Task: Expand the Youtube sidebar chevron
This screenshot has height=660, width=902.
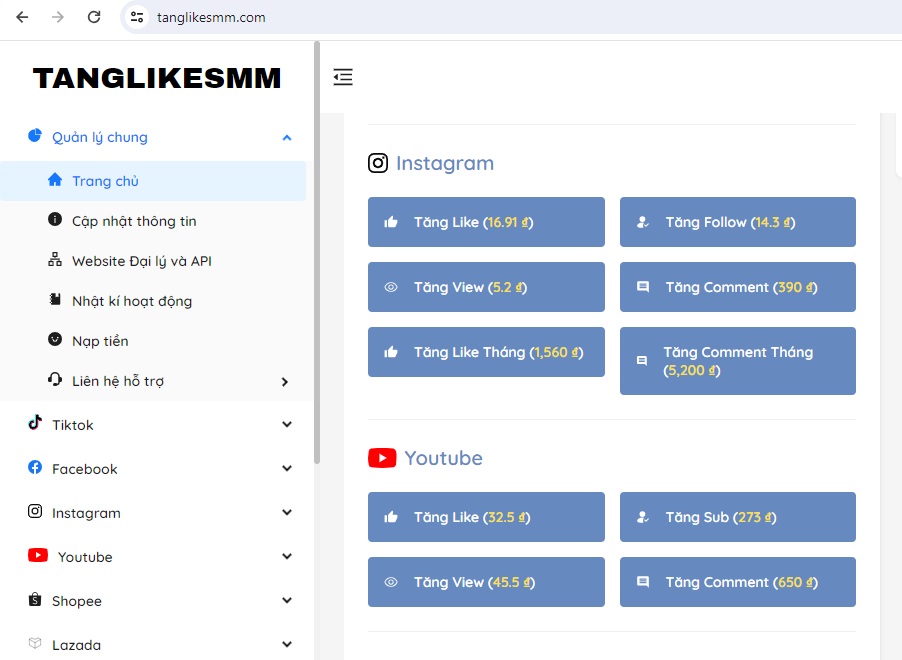Action: pos(286,556)
